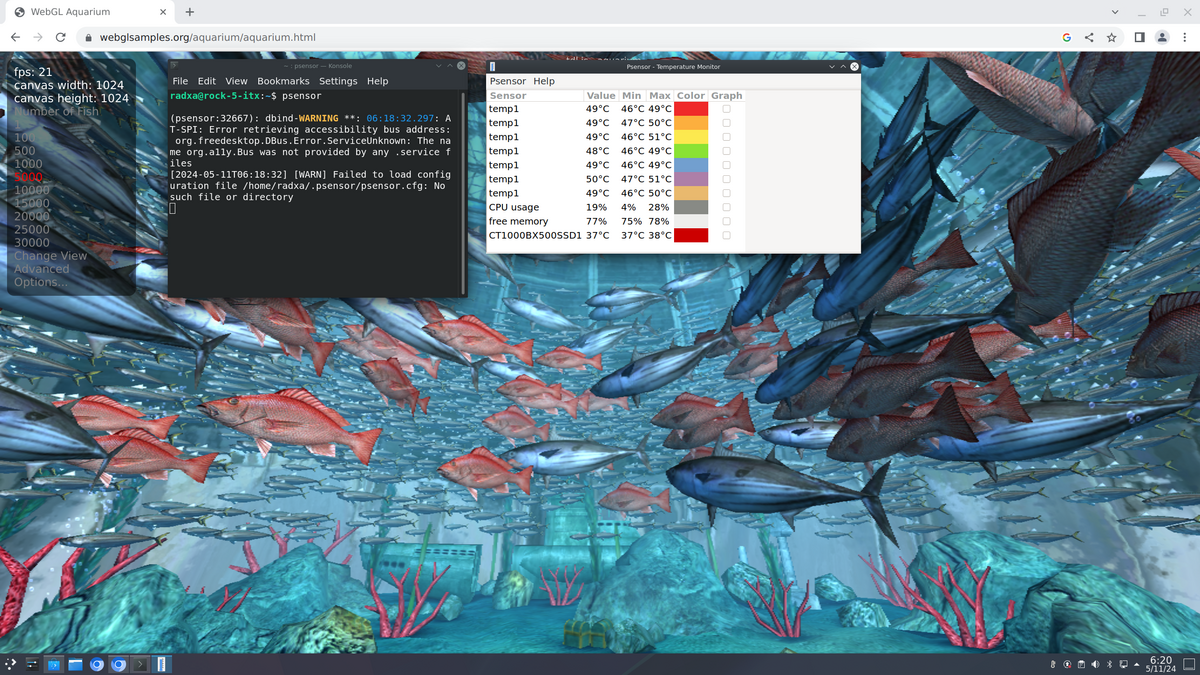
Task: View site information lock icon
Action: tap(89, 37)
